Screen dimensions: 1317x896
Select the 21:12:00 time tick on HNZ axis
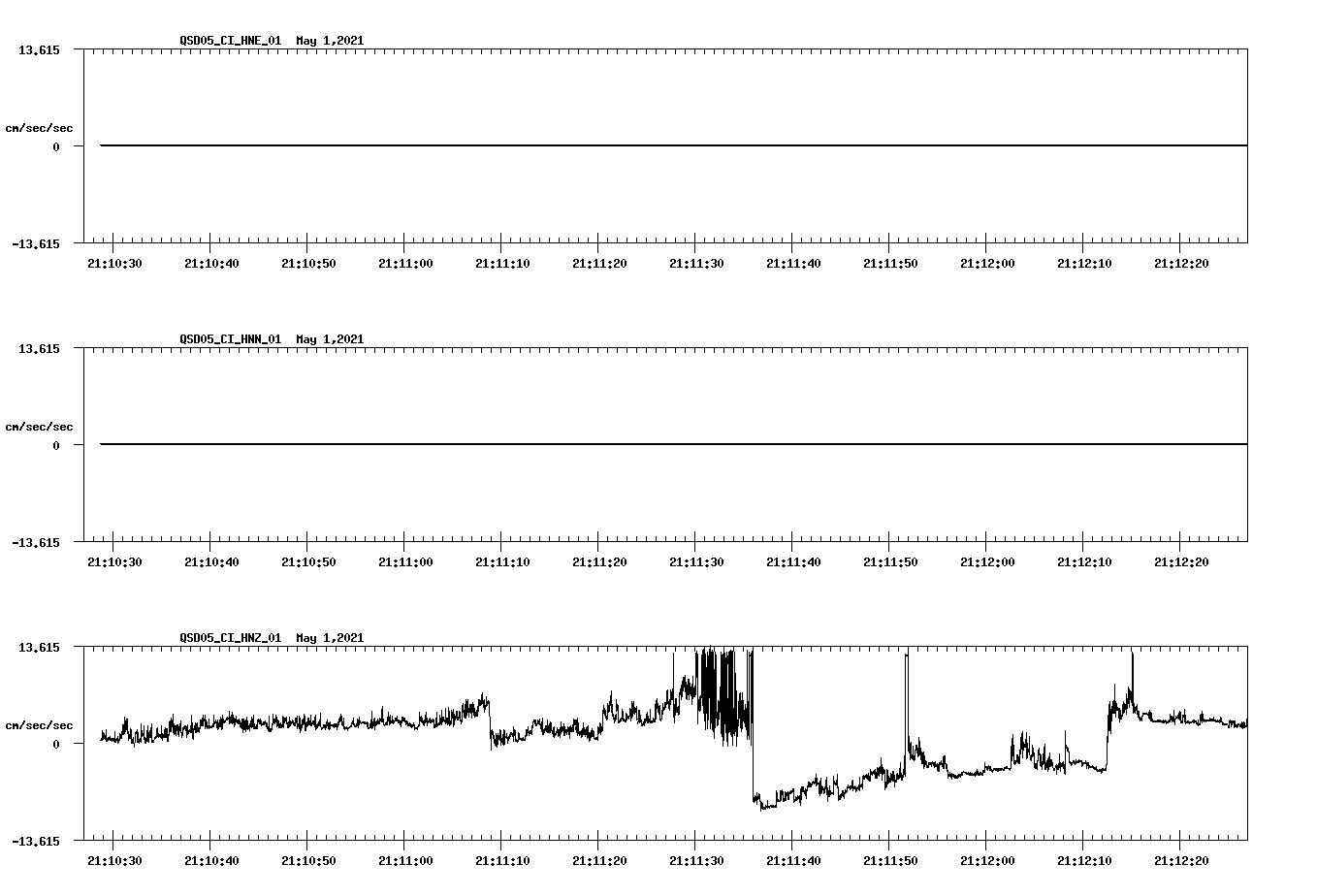pyautogui.click(x=987, y=859)
